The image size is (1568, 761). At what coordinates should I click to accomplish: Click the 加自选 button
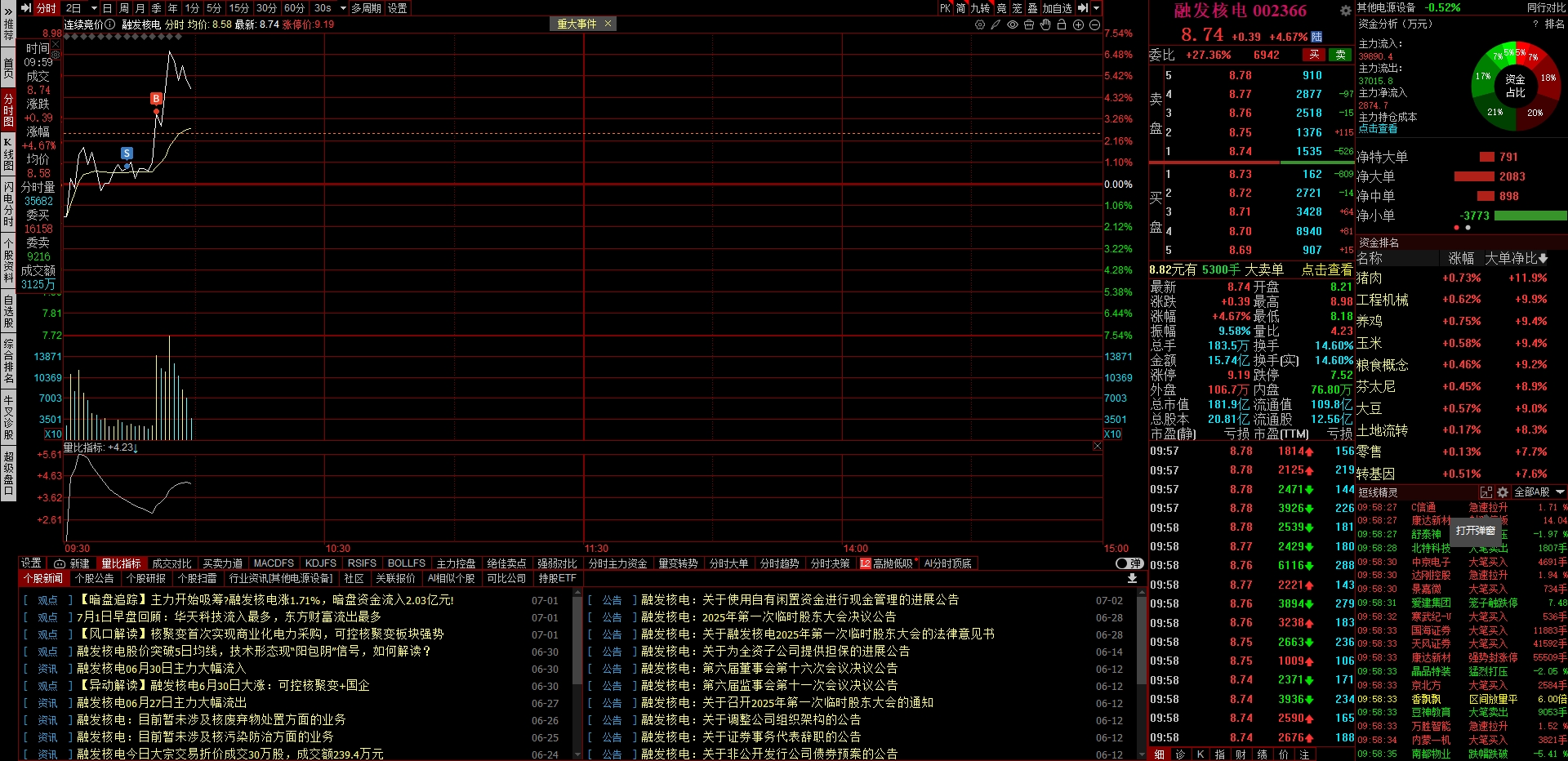(x=1057, y=8)
